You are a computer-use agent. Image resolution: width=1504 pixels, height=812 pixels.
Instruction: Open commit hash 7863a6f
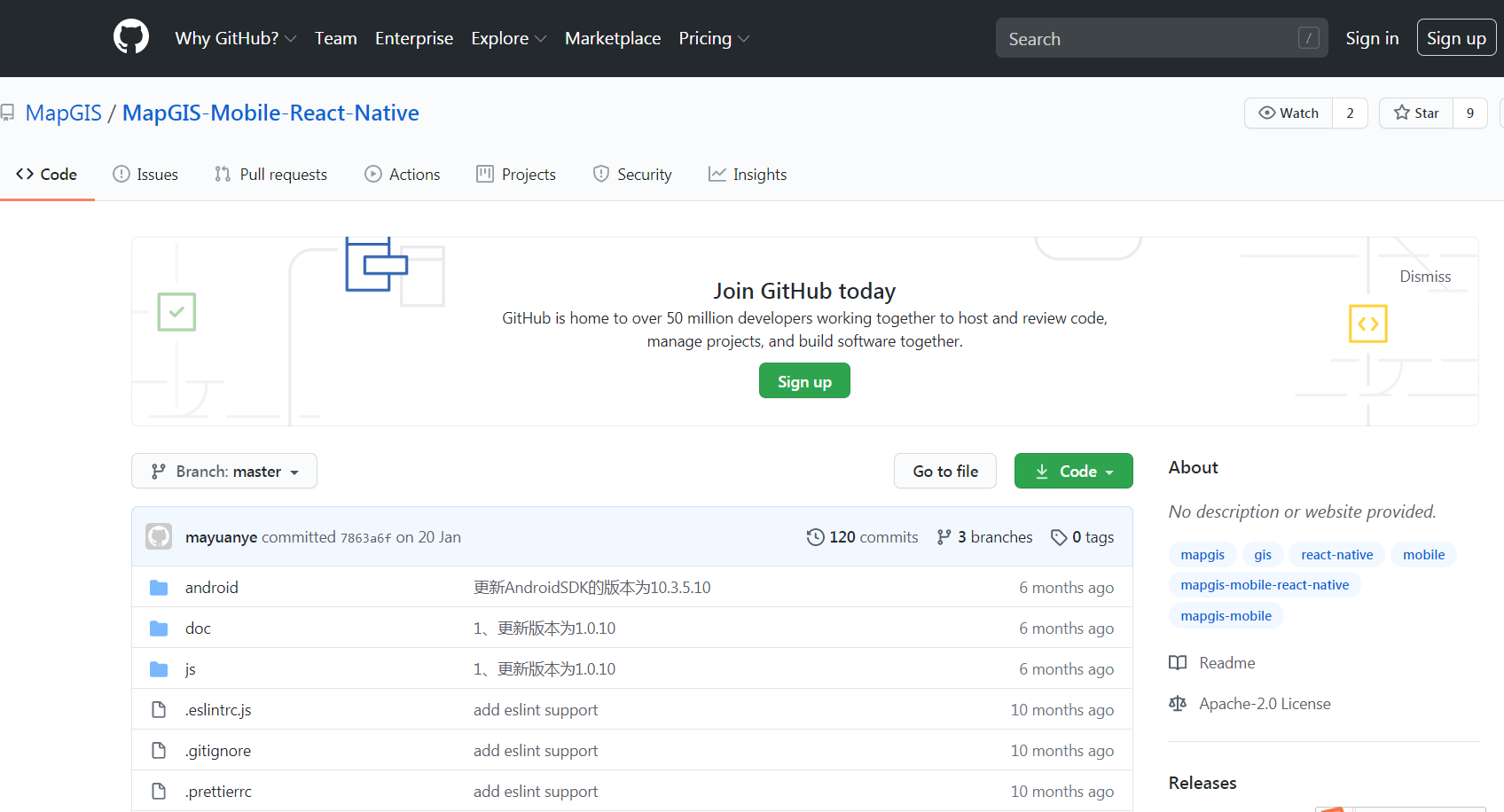[x=365, y=537]
